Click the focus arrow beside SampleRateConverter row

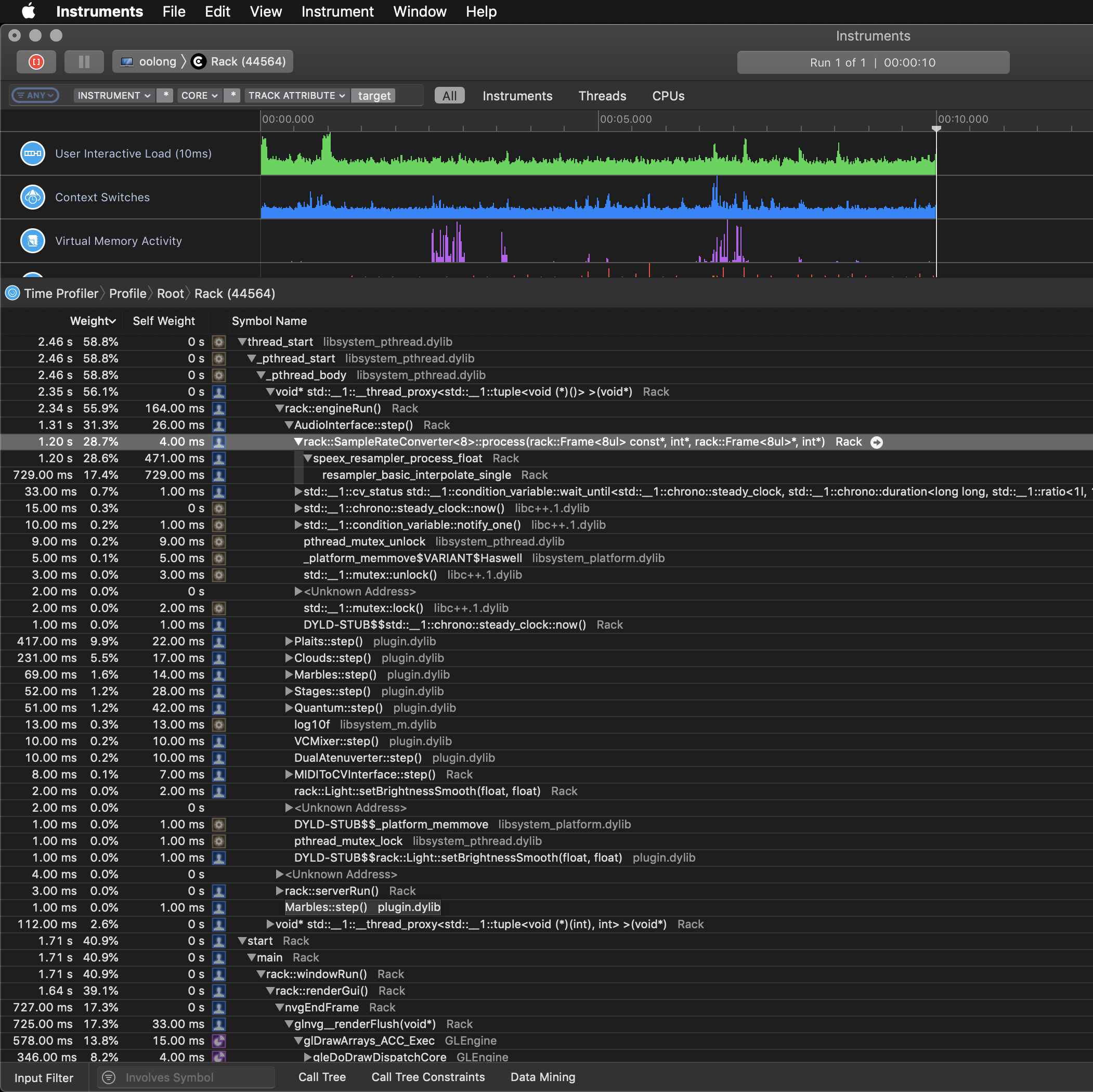coord(876,442)
